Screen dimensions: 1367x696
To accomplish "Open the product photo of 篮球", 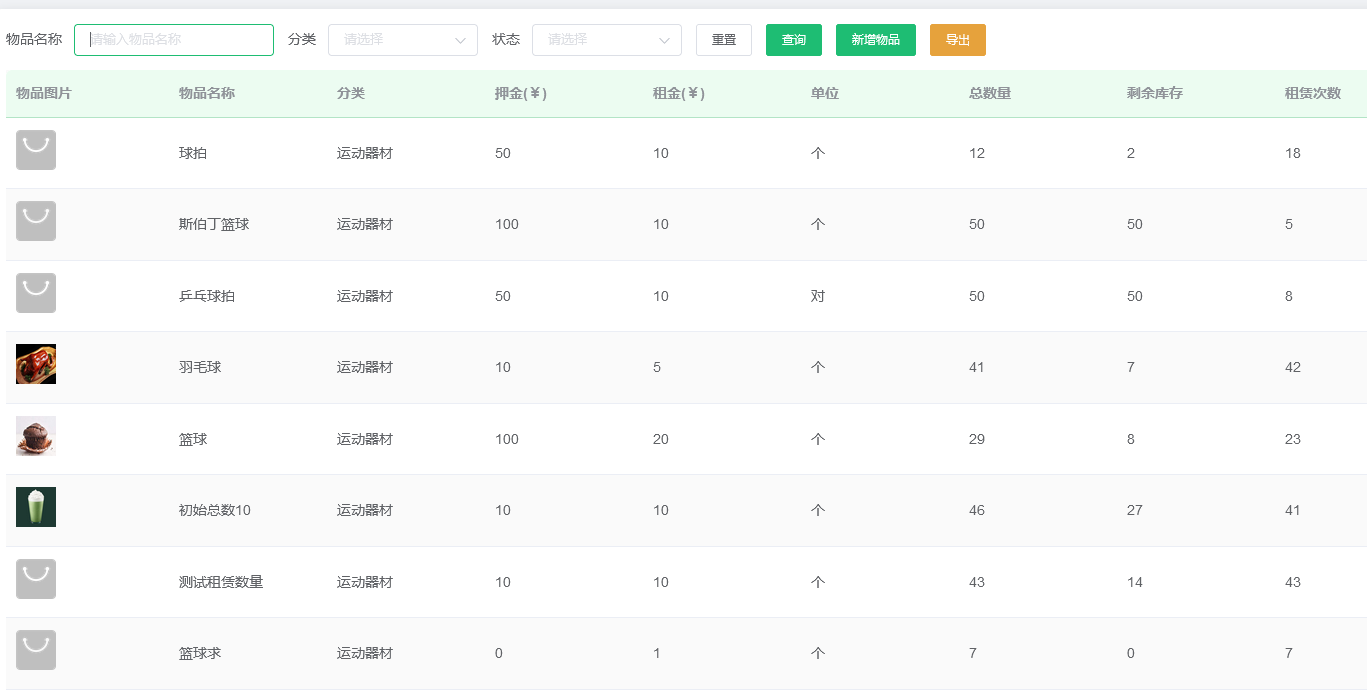I will [x=35, y=435].
